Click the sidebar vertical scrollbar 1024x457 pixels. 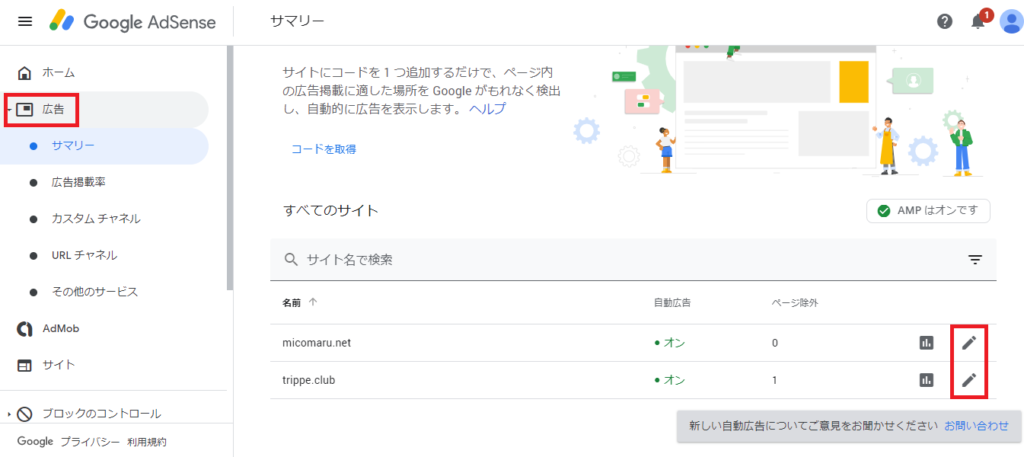(230, 168)
